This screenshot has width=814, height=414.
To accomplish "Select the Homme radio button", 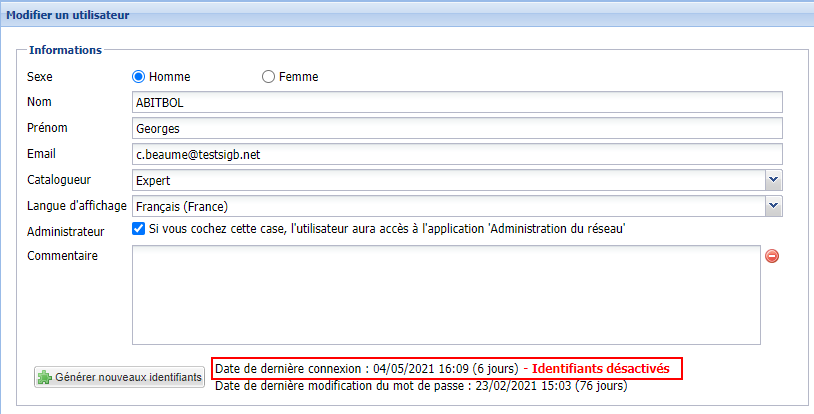I will point(140,77).
